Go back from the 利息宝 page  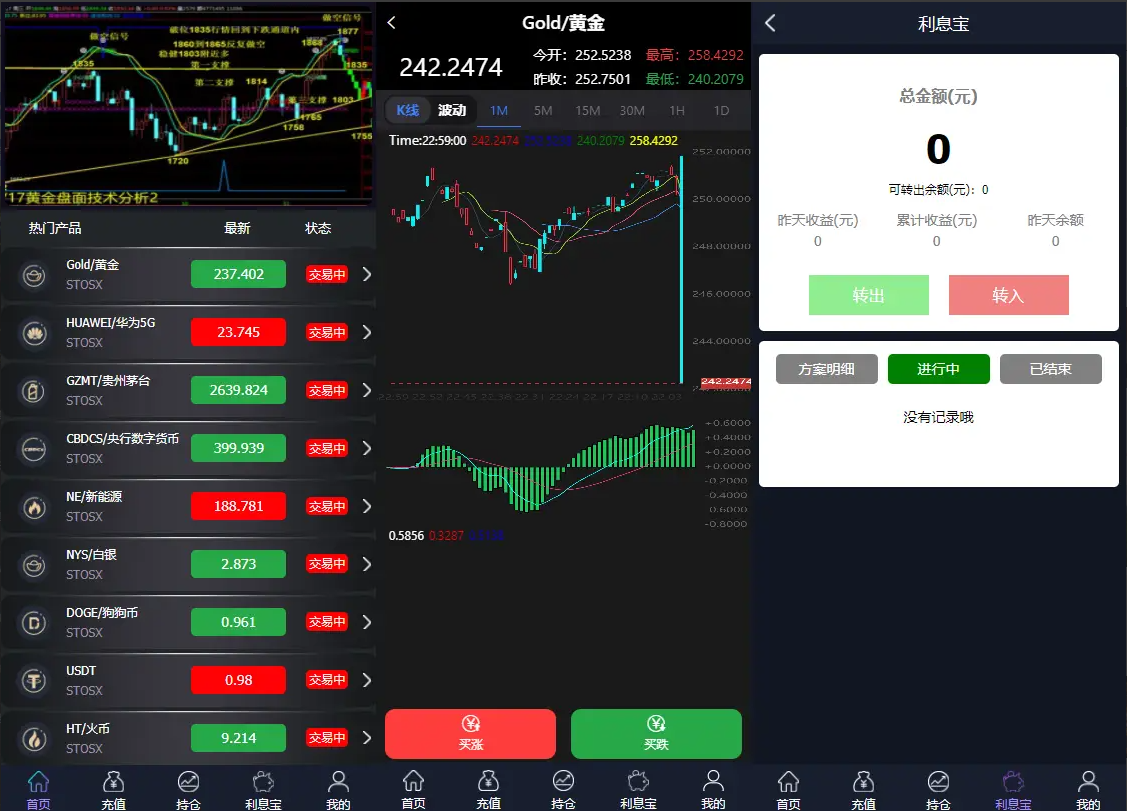[x=770, y=24]
